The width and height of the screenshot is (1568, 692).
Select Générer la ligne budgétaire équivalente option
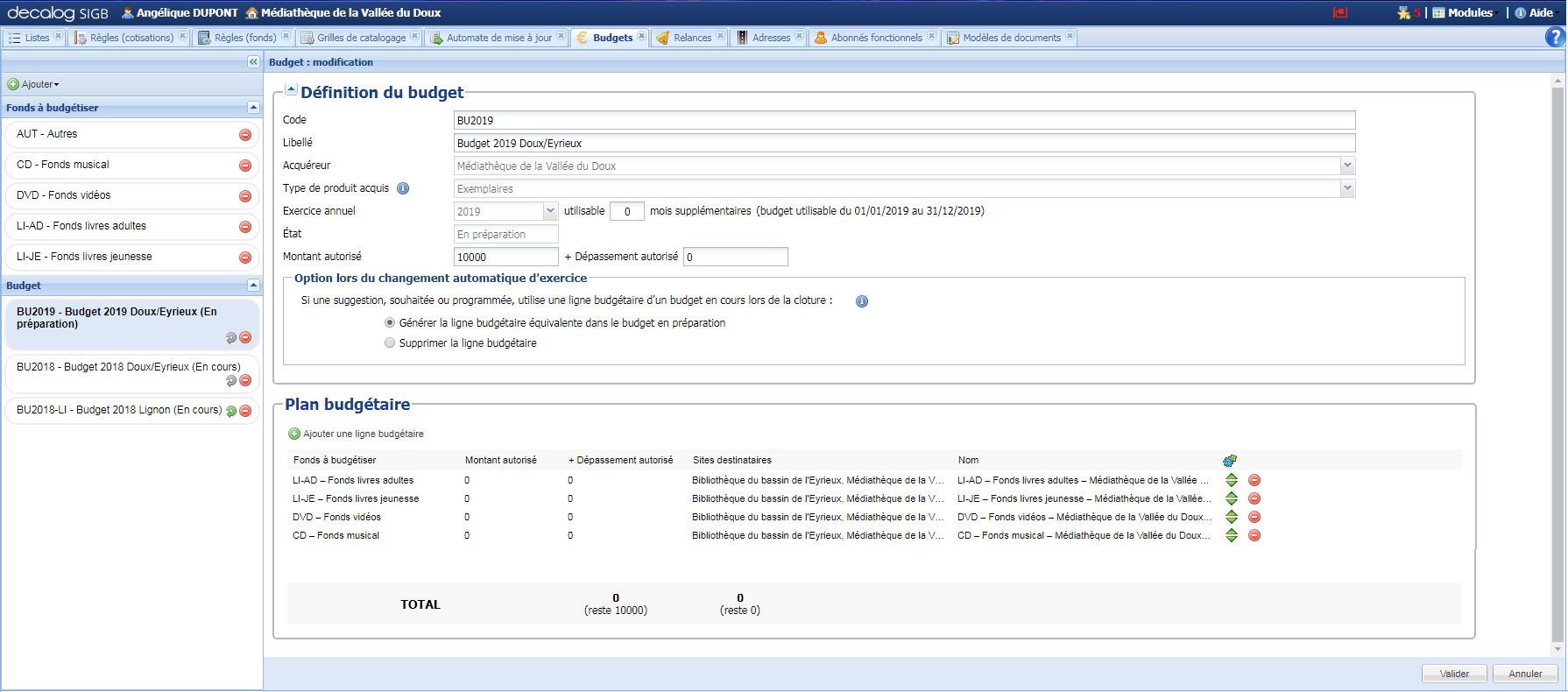point(390,323)
